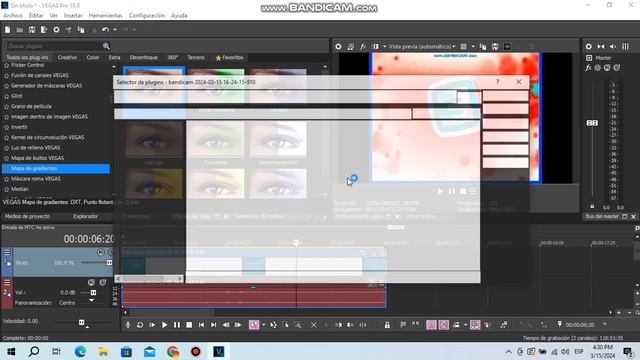Image resolution: width=640 pixels, height=360 pixels.
Task: Toggle favorite star for Glint
Action: 7,96
